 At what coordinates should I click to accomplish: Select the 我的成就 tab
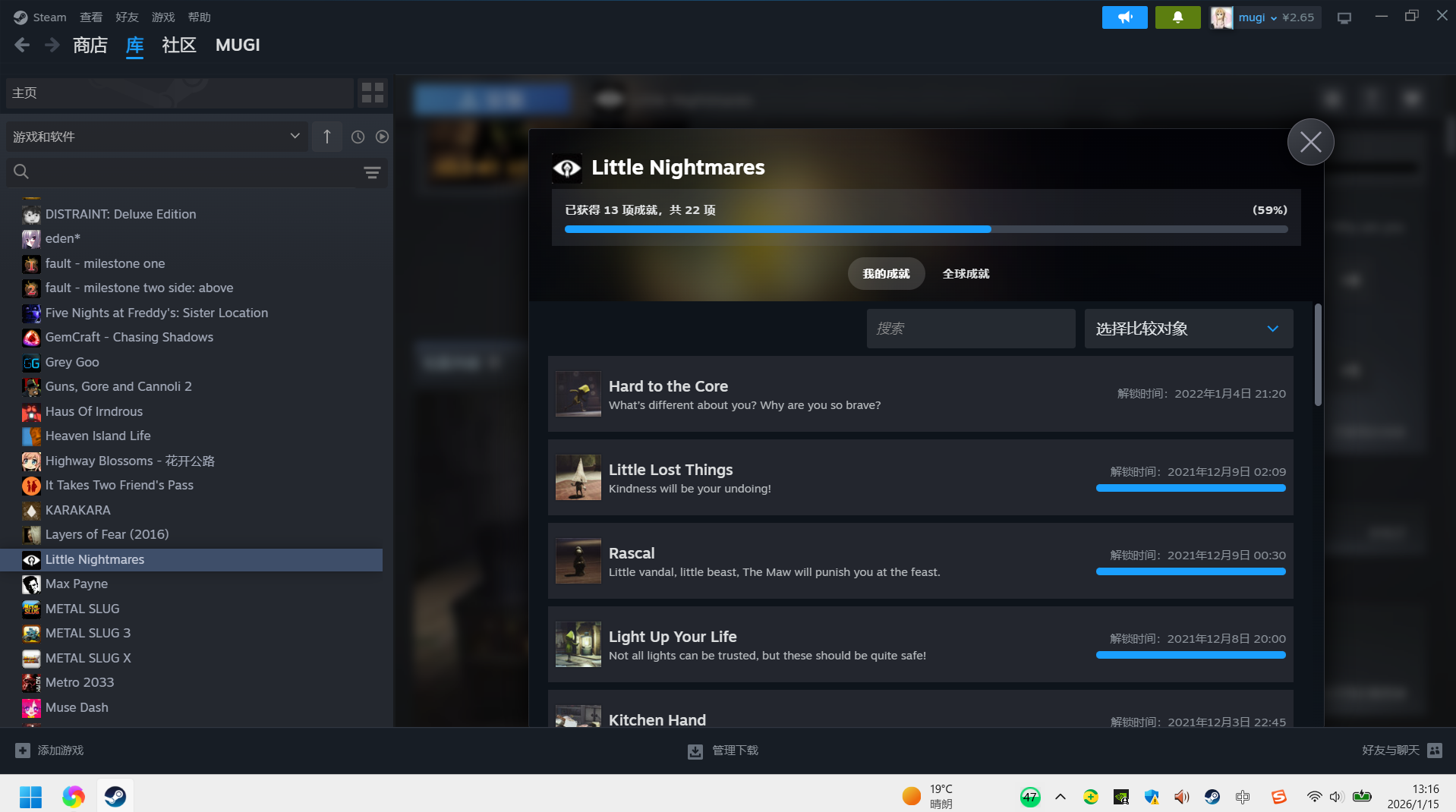click(886, 274)
